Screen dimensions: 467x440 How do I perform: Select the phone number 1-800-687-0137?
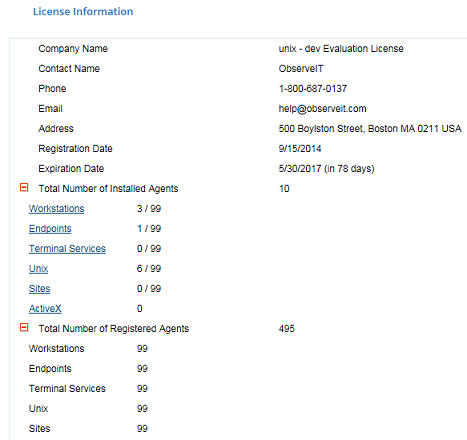click(x=313, y=89)
